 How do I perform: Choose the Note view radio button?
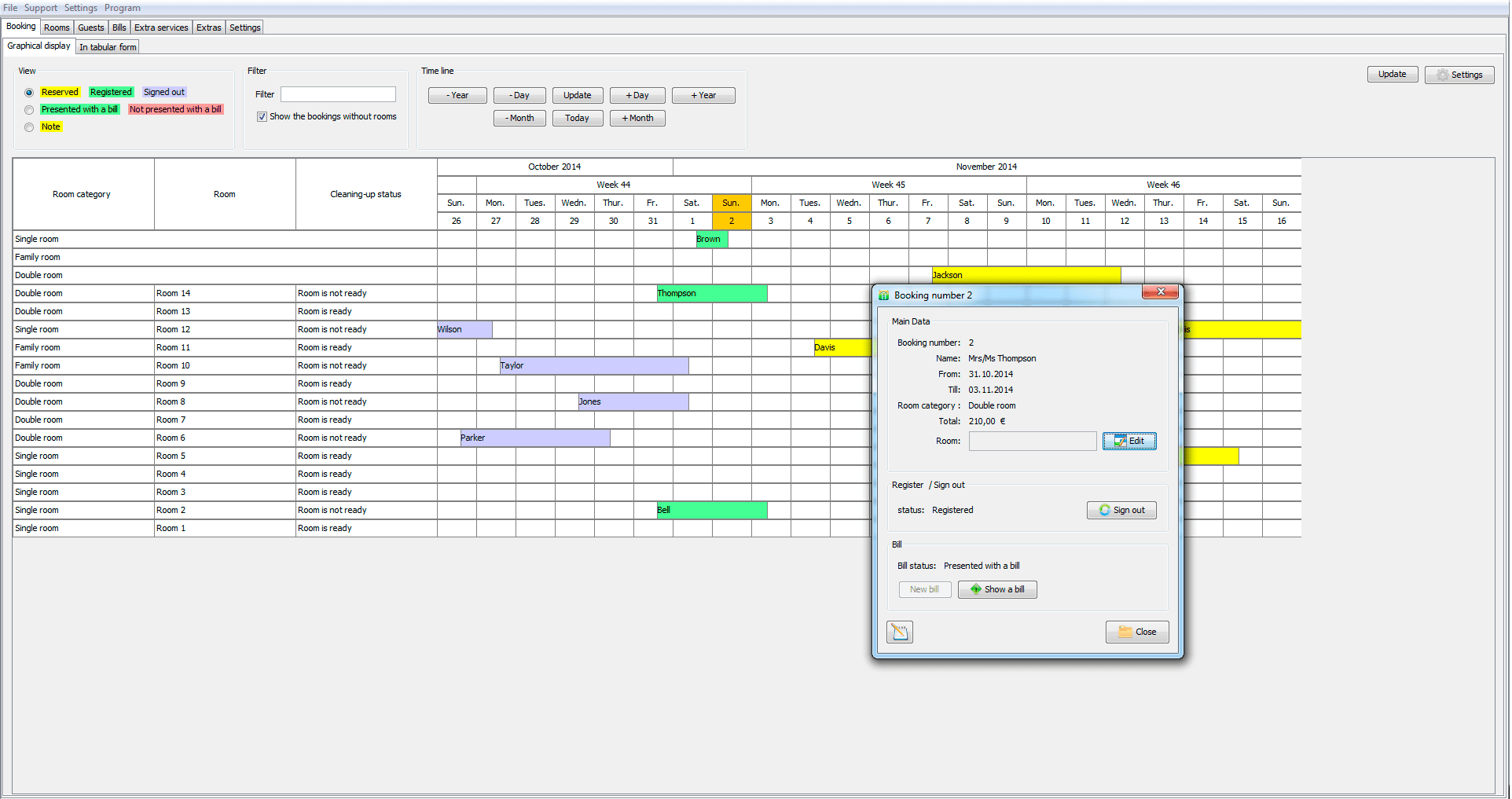tap(29, 127)
